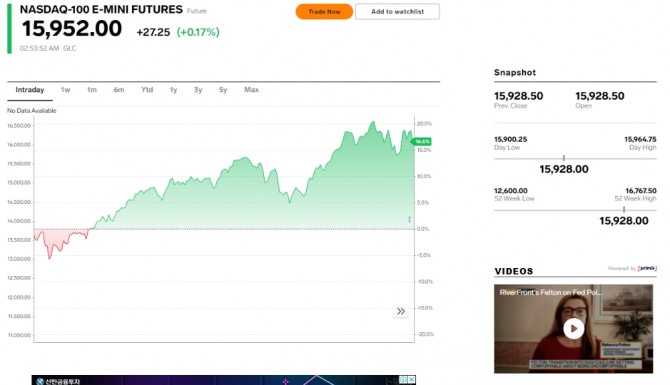Open the ad info icon on the banner

coord(403,379)
